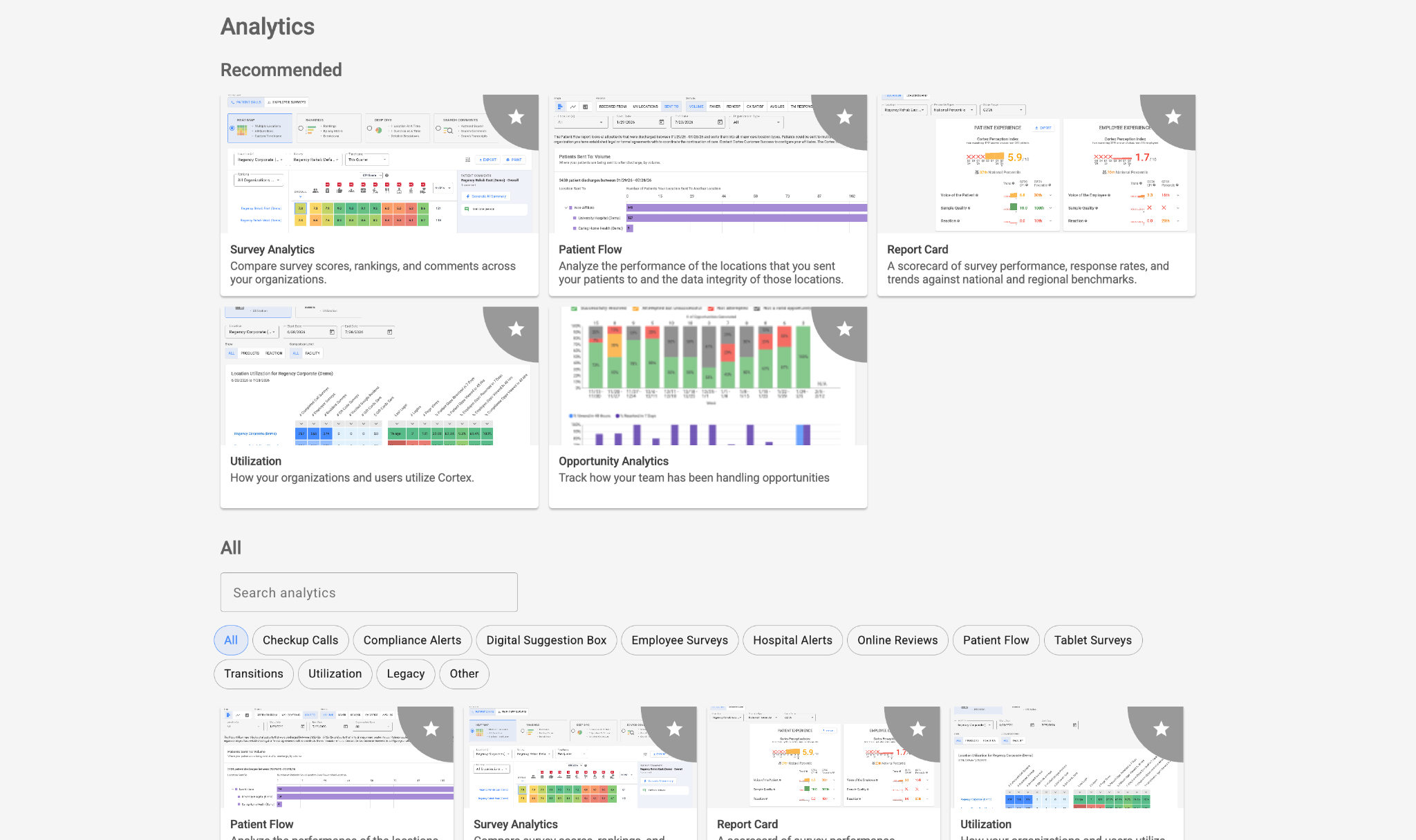Star the Survey Analytics card under All

[675, 729]
